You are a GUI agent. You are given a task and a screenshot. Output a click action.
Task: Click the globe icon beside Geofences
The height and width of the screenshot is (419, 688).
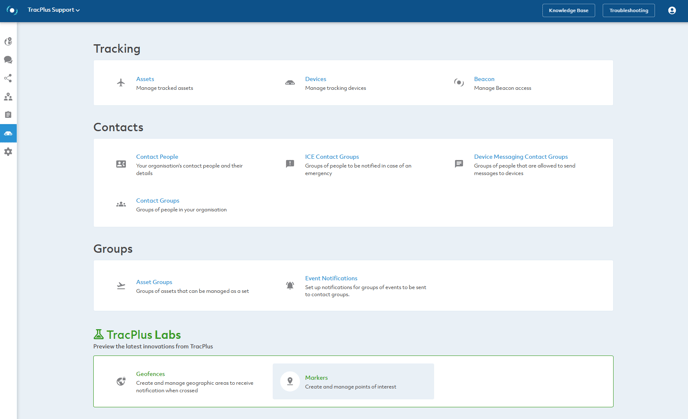121,381
